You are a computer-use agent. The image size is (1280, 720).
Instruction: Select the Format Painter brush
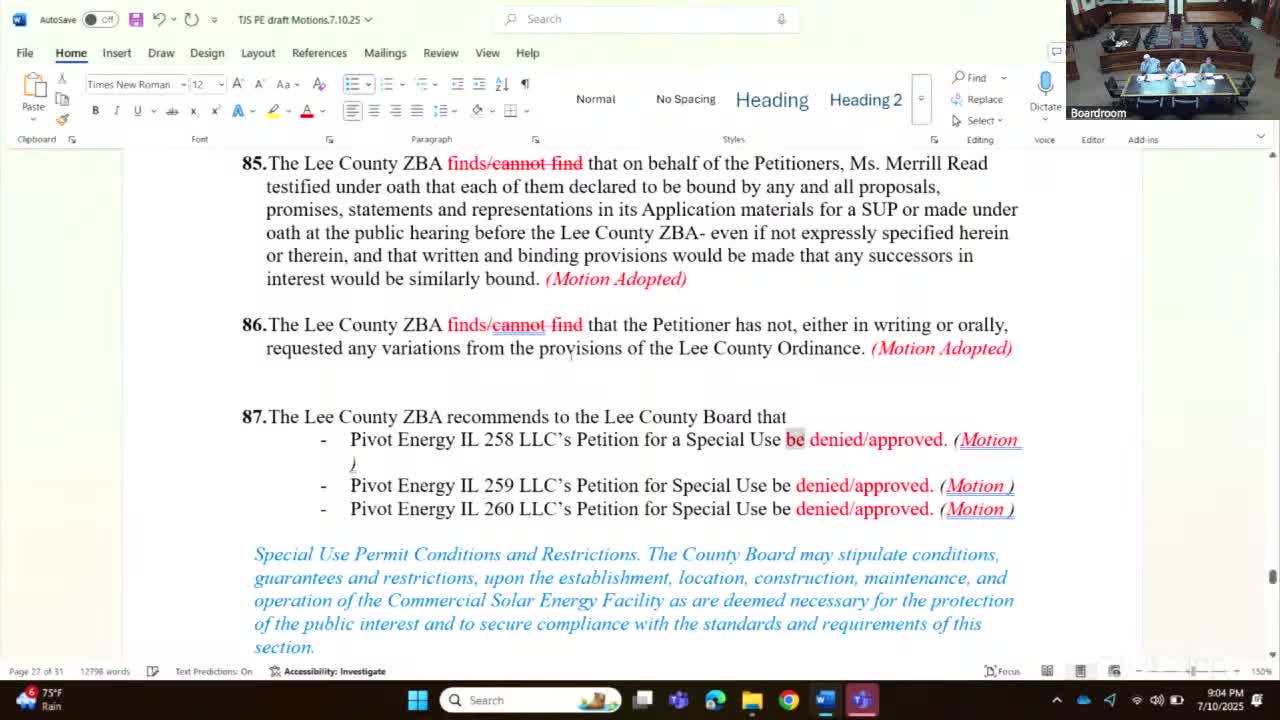pyautogui.click(x=62, y=119)
